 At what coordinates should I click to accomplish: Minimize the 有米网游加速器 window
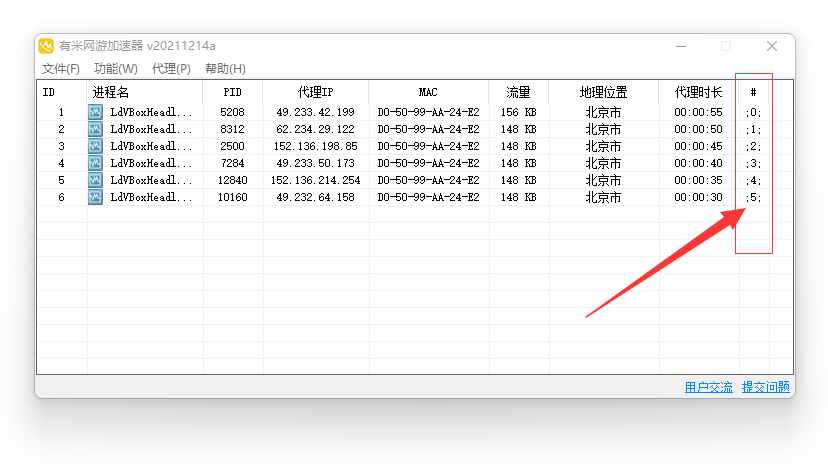pyautogui.click(x=681, y=46)
